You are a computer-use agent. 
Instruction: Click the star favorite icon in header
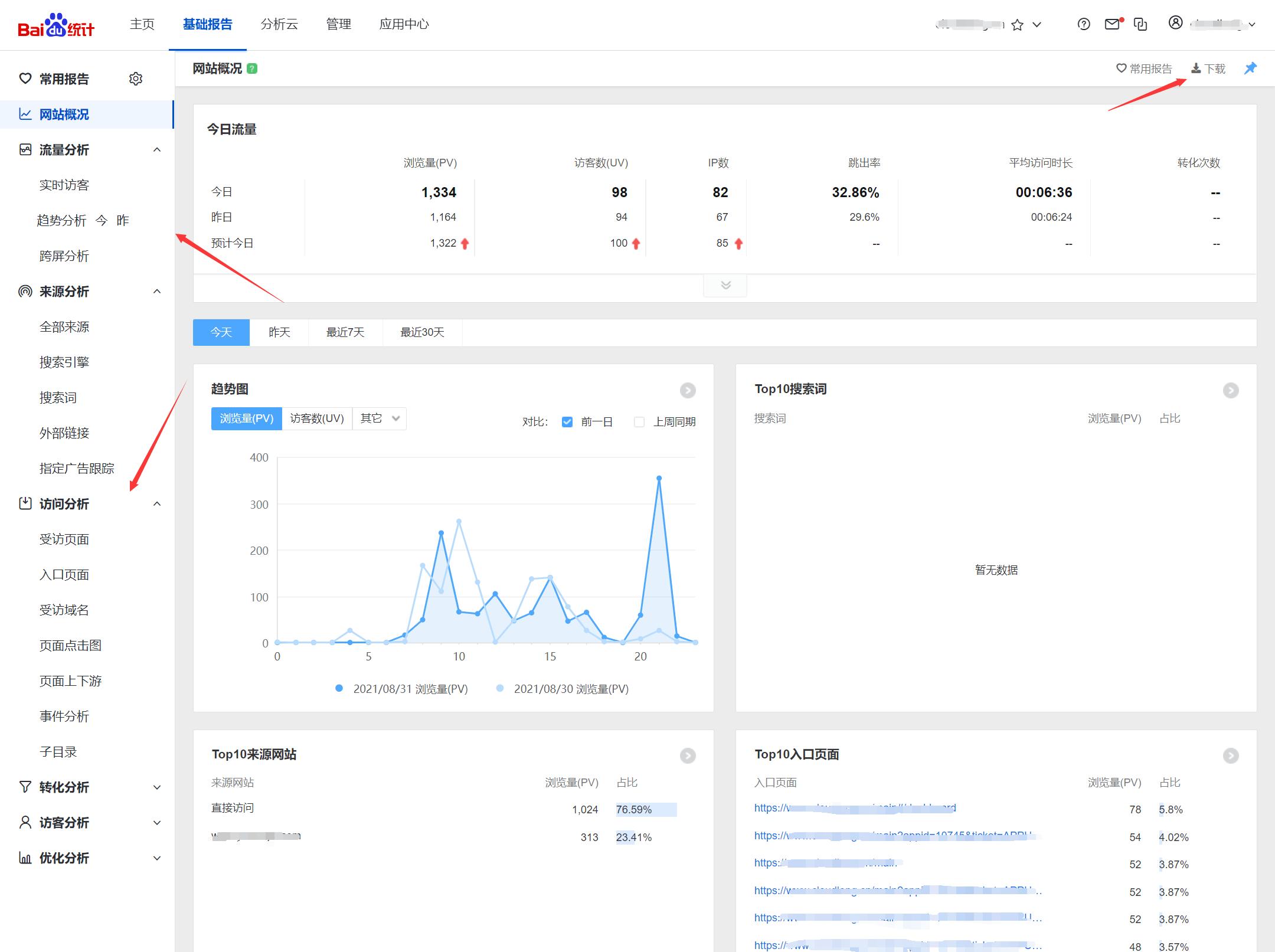pos(1017,25)
